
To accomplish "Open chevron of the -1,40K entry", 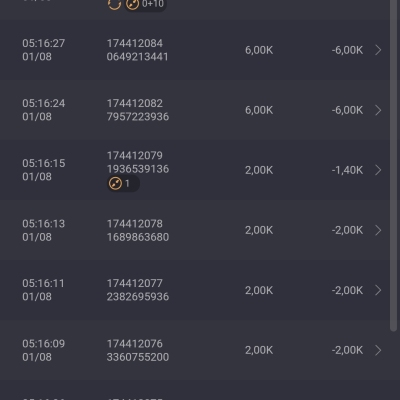I will [378, 170].
